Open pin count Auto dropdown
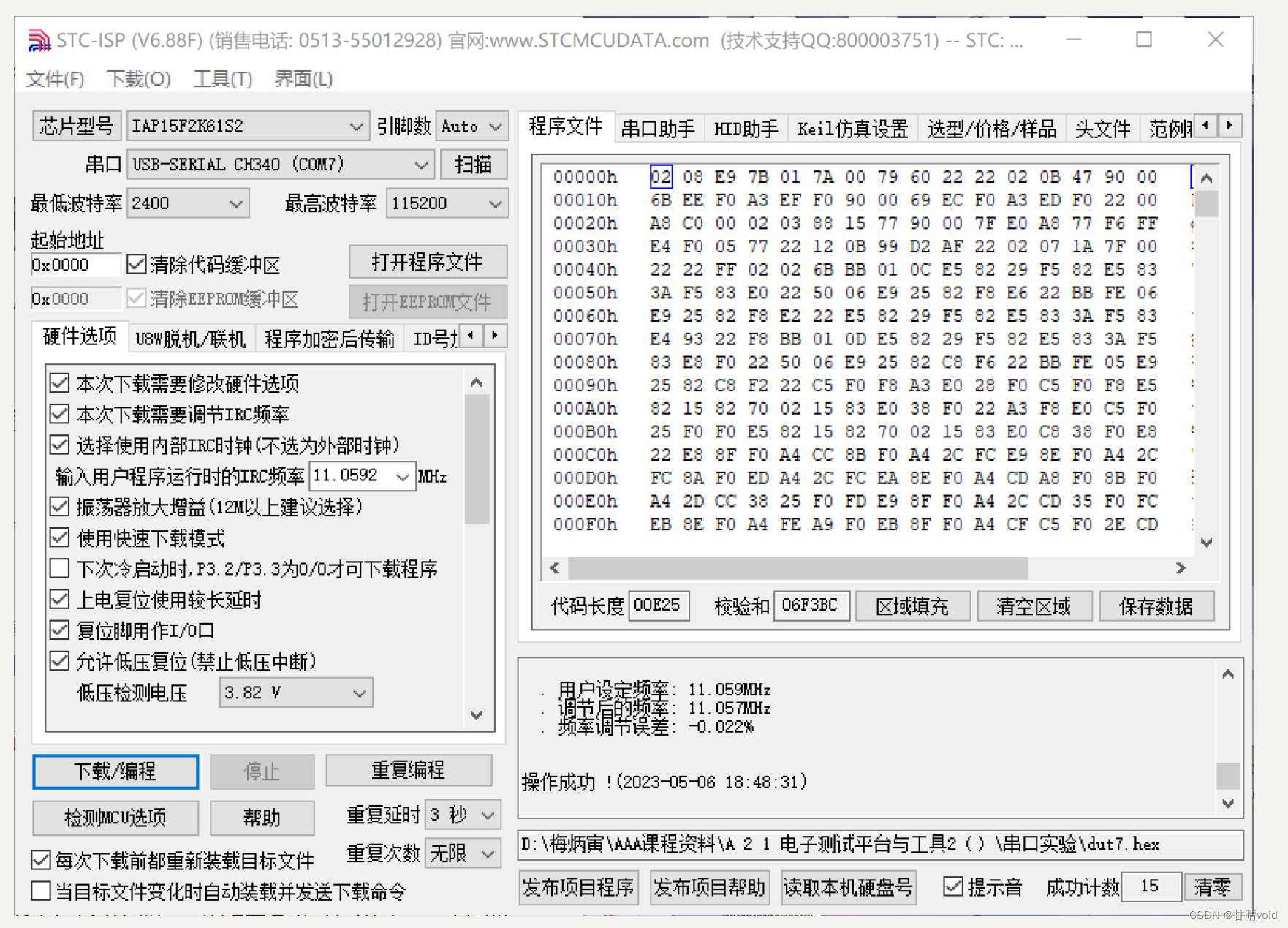 pos(471,126)
